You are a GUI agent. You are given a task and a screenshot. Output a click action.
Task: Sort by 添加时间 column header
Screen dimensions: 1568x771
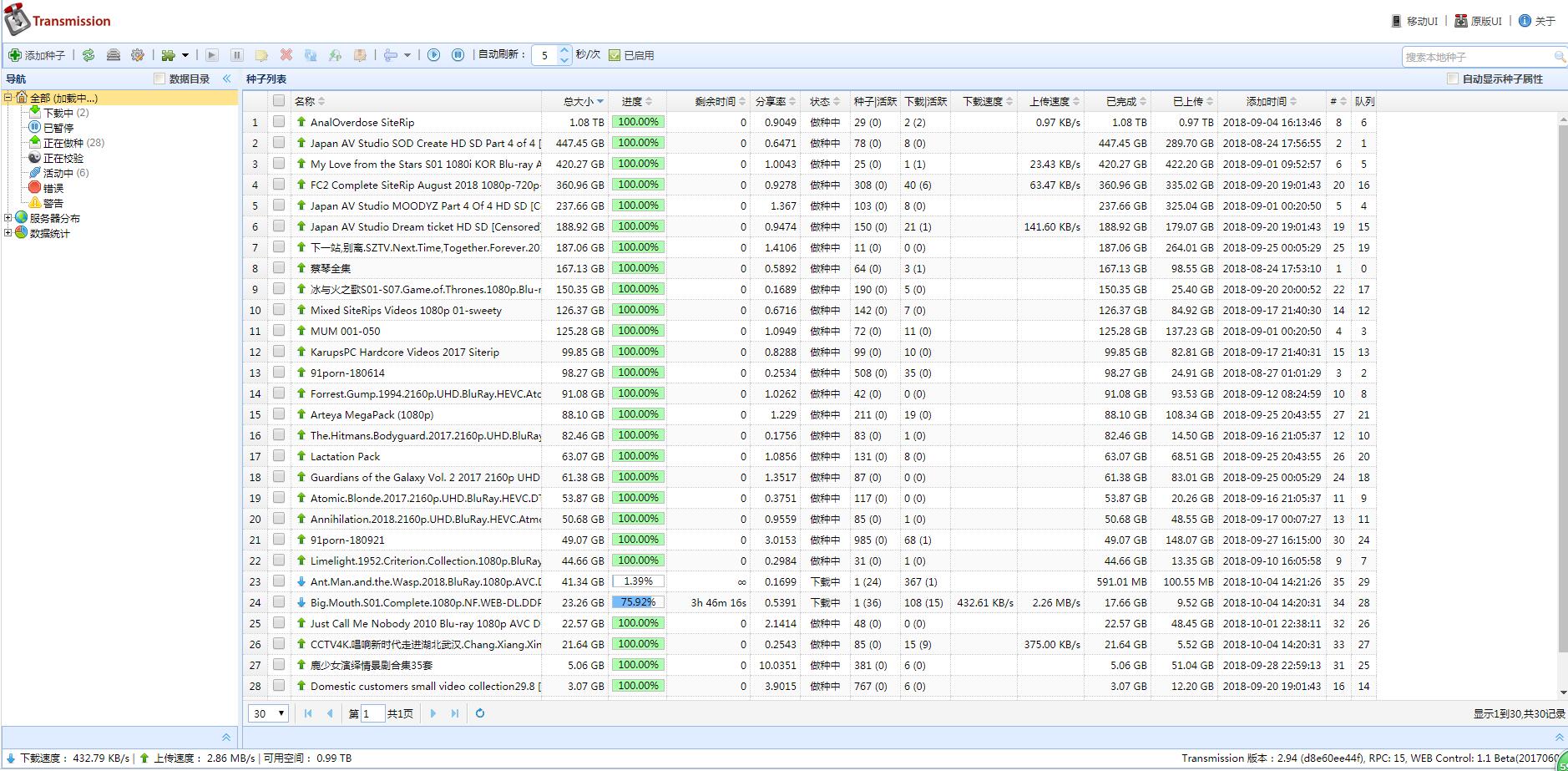click(1271, 101)
